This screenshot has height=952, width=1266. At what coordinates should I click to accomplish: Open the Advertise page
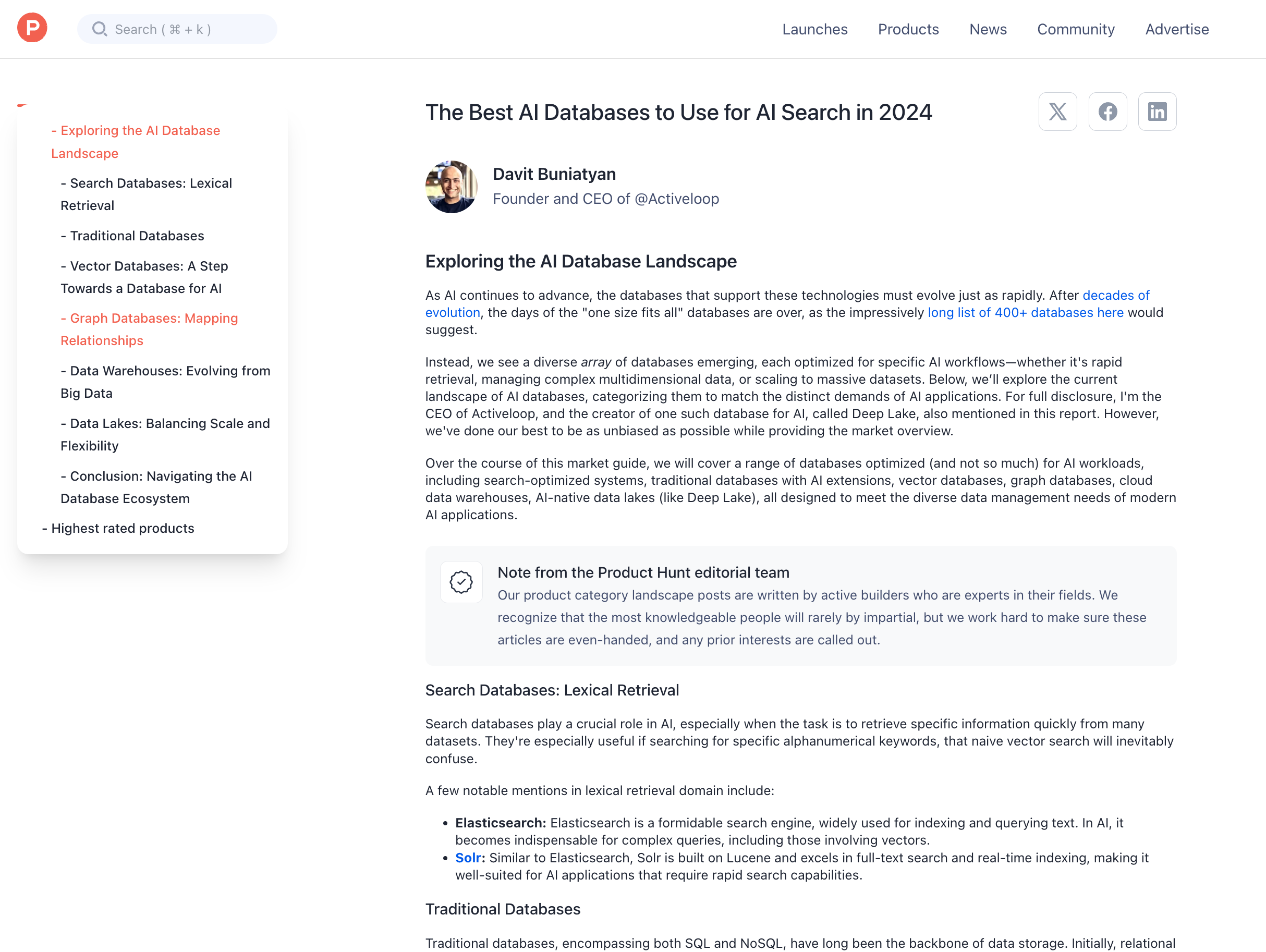pyautogui.click(x=1177, y=29)
